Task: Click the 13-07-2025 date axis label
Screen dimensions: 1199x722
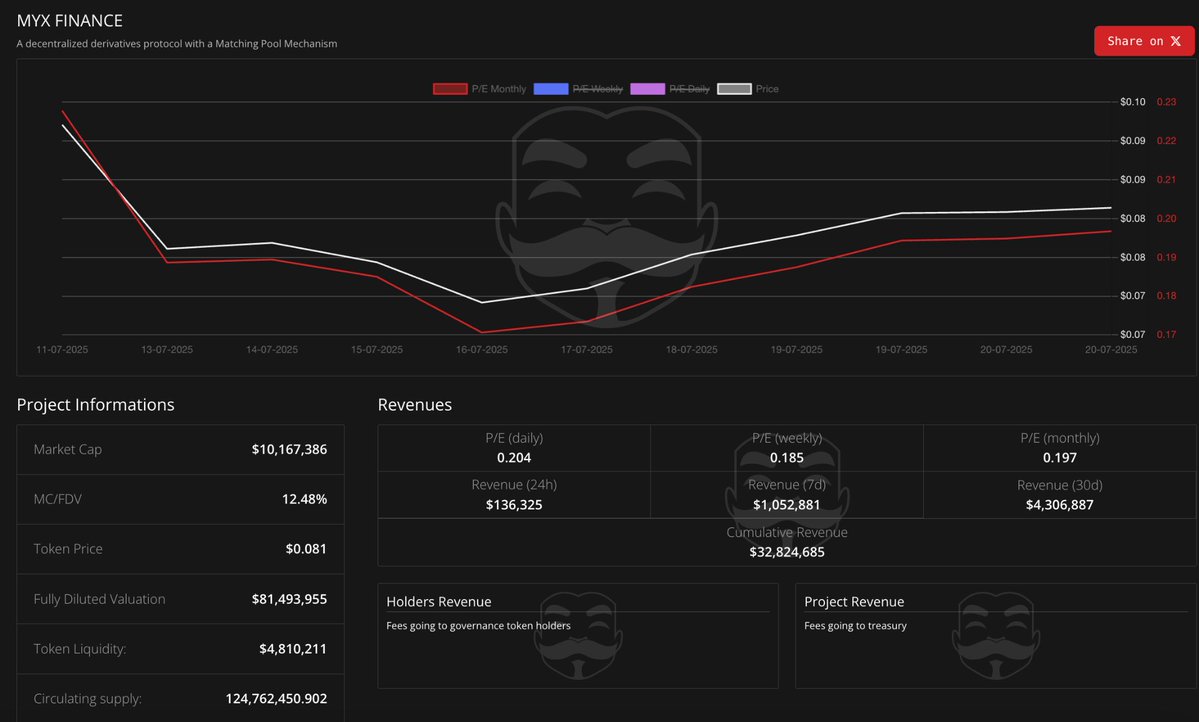Action: (x=167, y=350)
